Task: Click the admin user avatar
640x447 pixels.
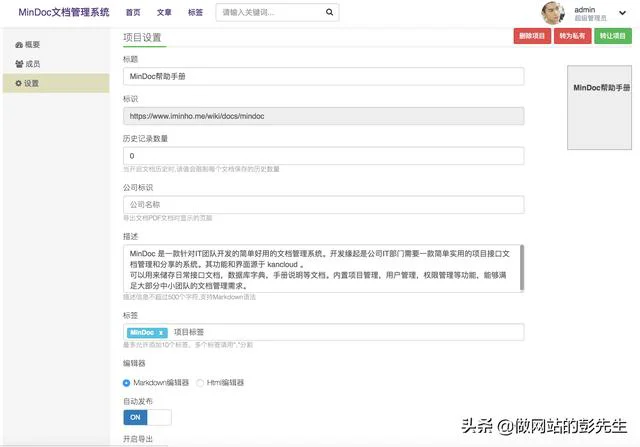Action: [553, 13]
